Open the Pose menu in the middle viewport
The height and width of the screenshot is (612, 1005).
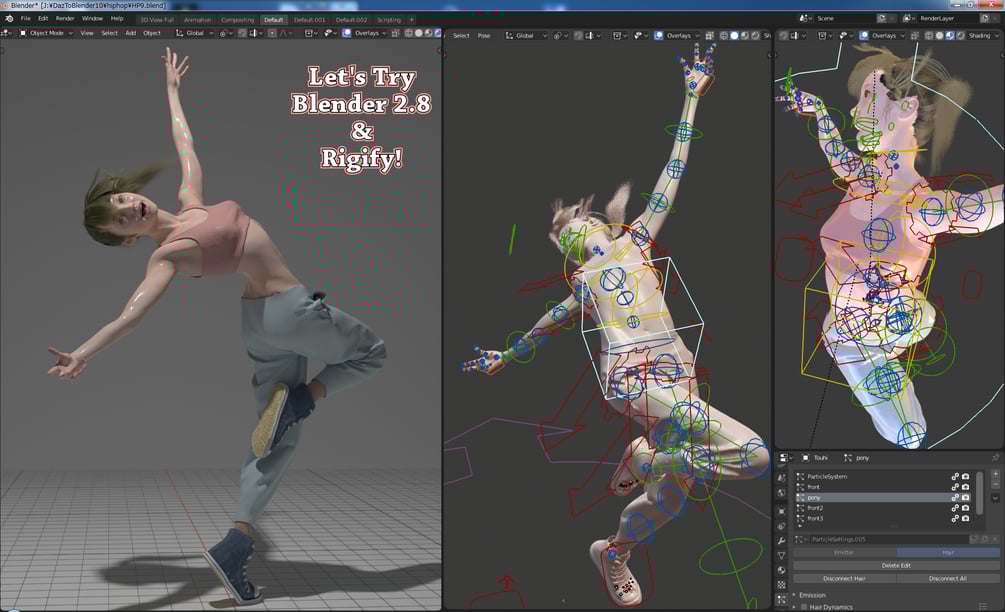point(484,36)
